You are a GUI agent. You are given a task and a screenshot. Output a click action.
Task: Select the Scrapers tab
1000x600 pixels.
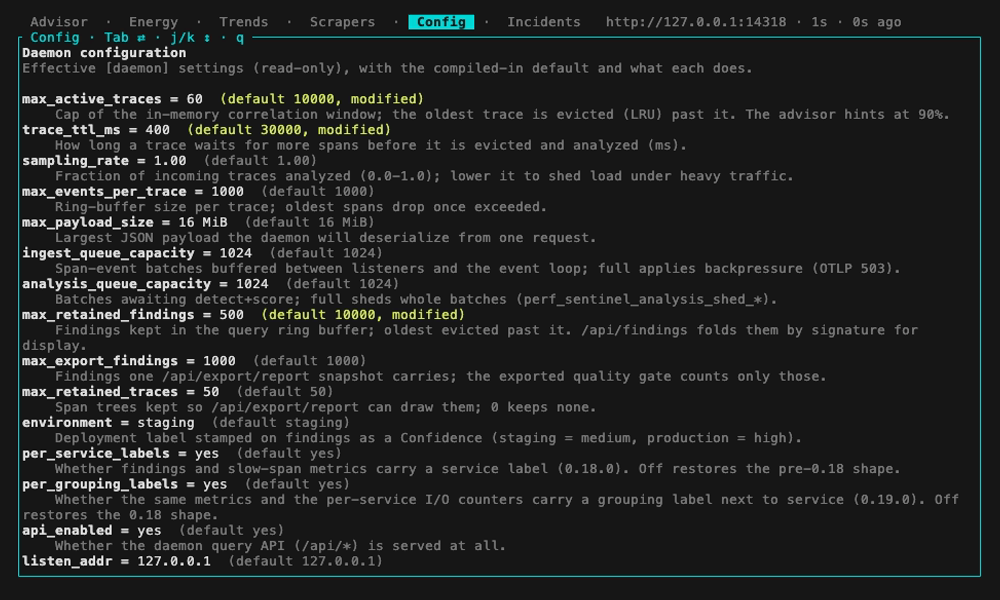click(342, 22)
